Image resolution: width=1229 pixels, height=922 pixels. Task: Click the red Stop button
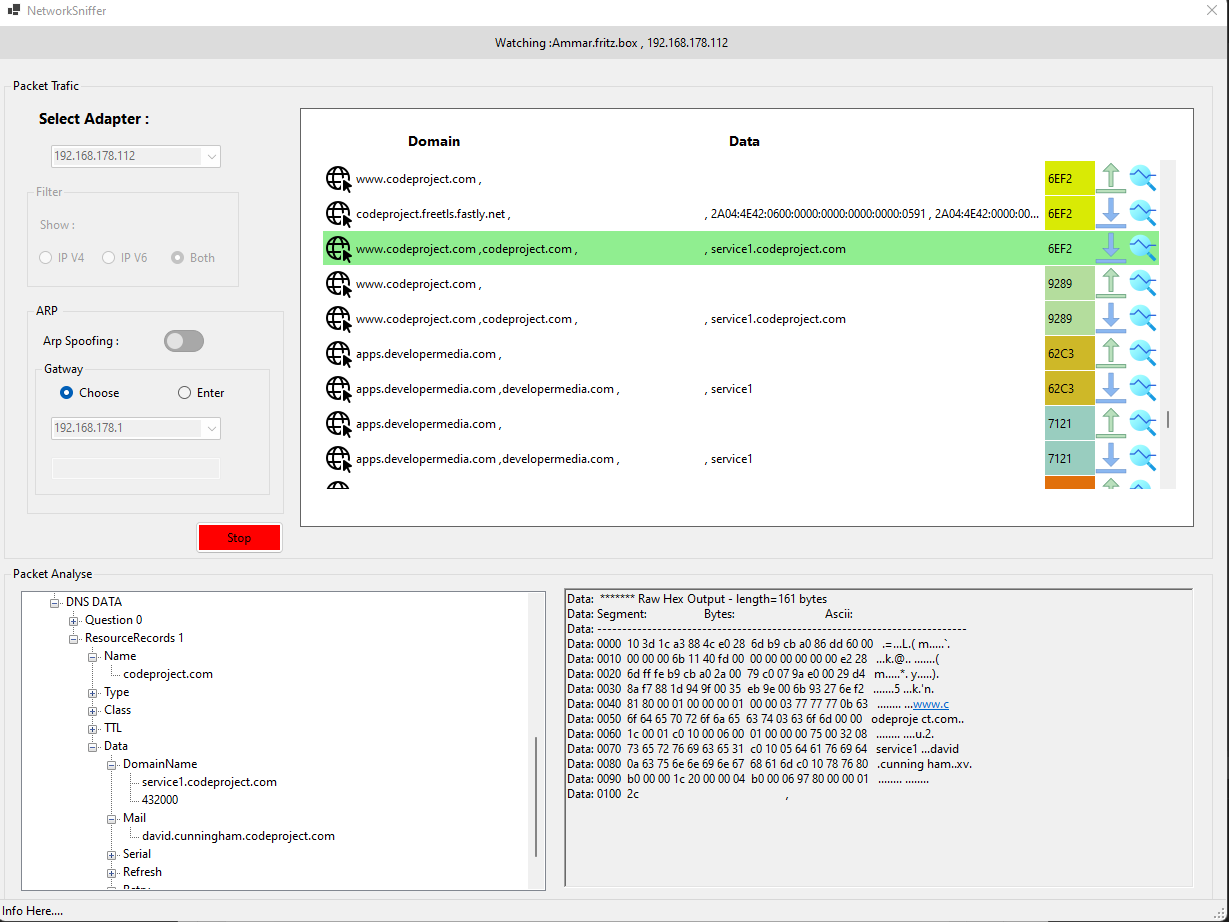point(239,538)
